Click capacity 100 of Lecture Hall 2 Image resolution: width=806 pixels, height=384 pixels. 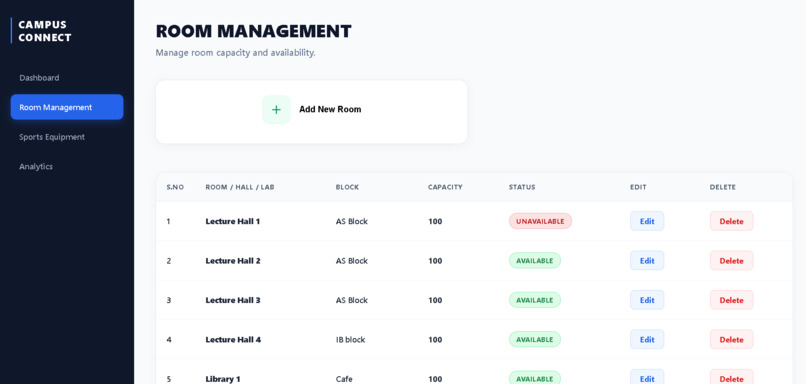click(x=435, y=261)
